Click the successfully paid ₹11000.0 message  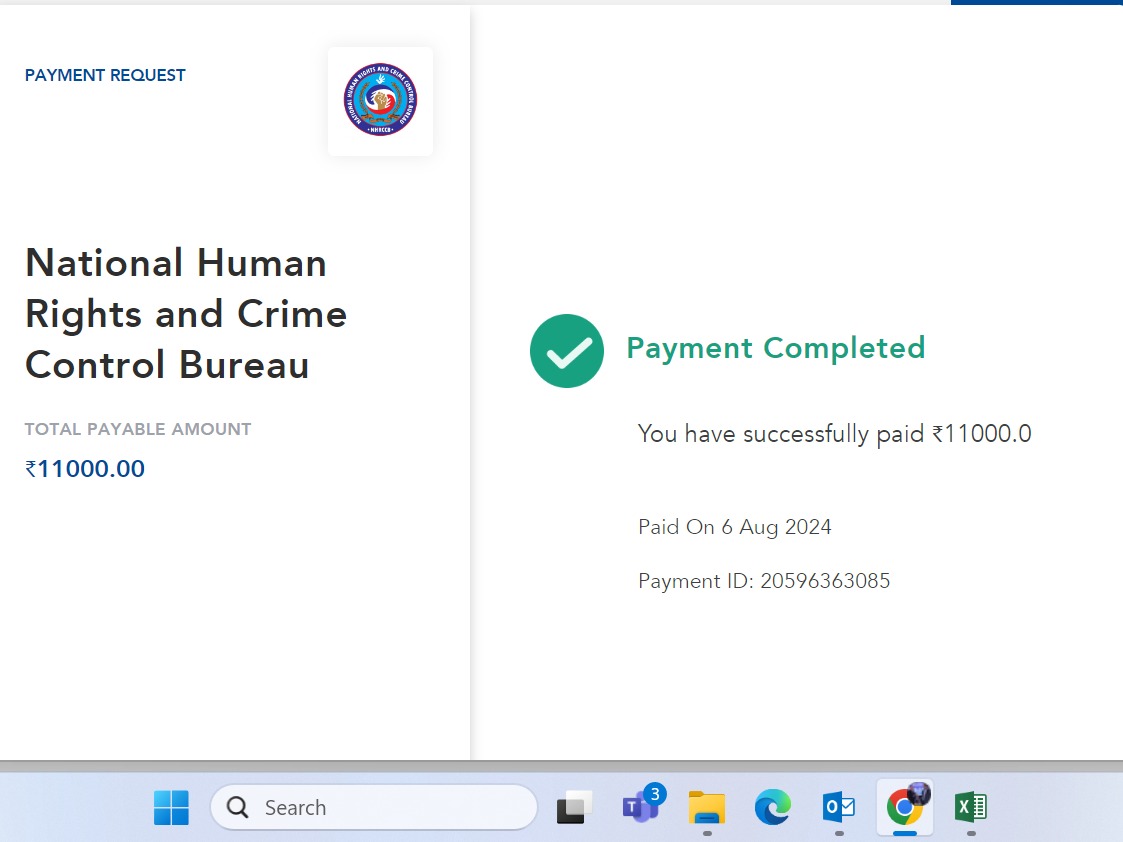pos(834,434)
